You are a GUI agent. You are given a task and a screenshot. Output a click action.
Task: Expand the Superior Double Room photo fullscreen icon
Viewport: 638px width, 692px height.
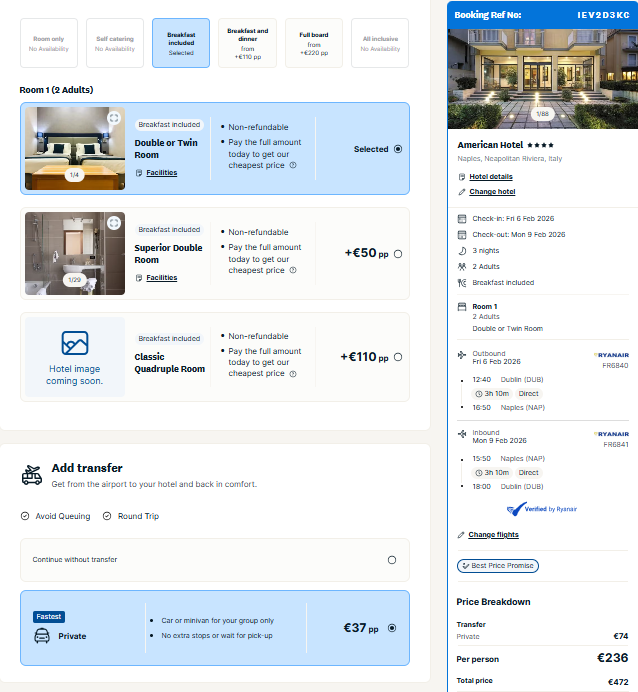114,223
